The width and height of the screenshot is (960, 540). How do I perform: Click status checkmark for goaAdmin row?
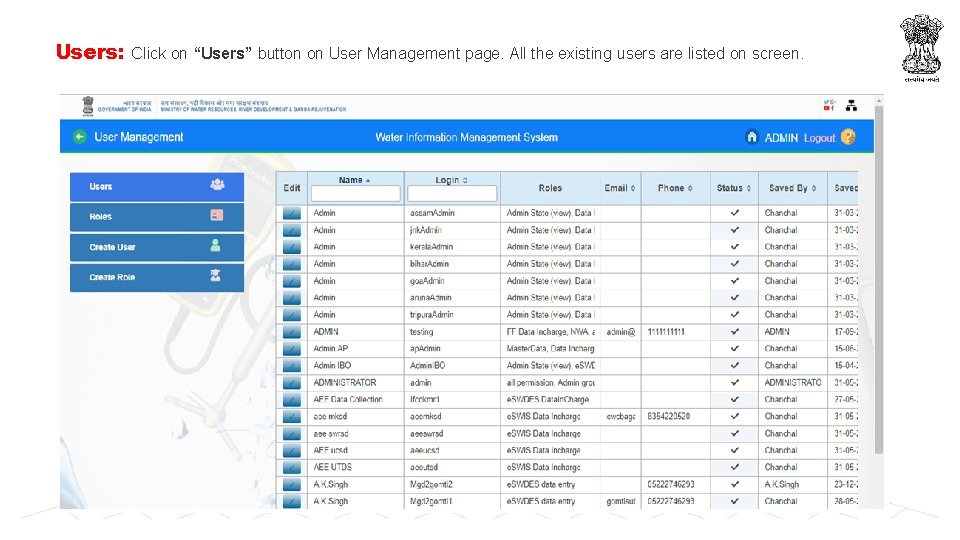(735, 281)
